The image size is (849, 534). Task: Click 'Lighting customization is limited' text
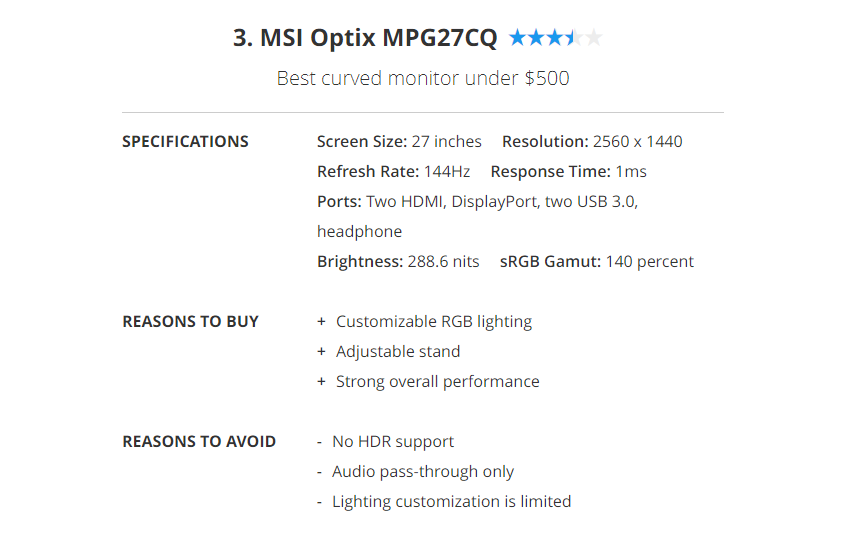[x=451, y=502]
